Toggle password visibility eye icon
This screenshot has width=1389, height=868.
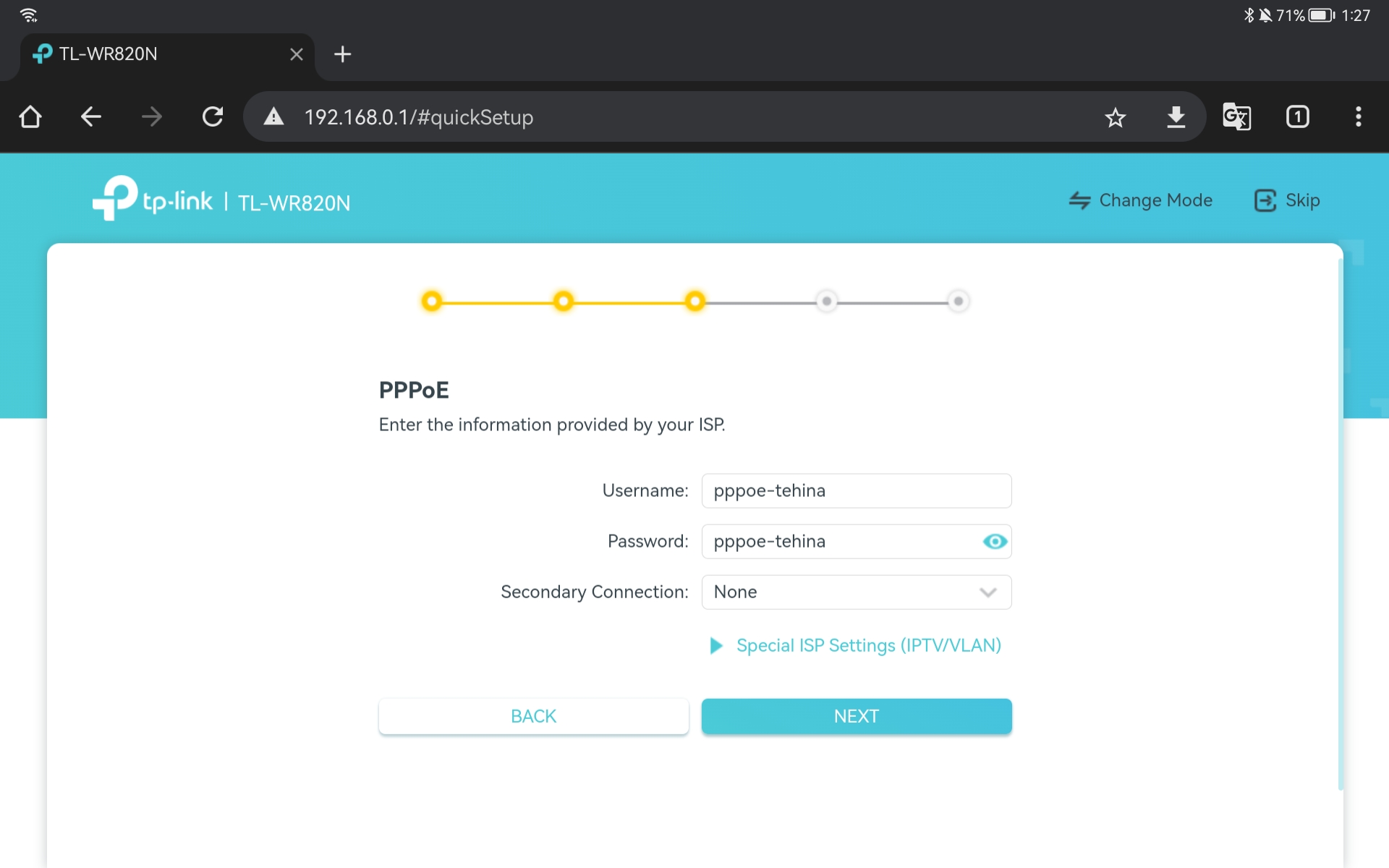tap(995, 541)
